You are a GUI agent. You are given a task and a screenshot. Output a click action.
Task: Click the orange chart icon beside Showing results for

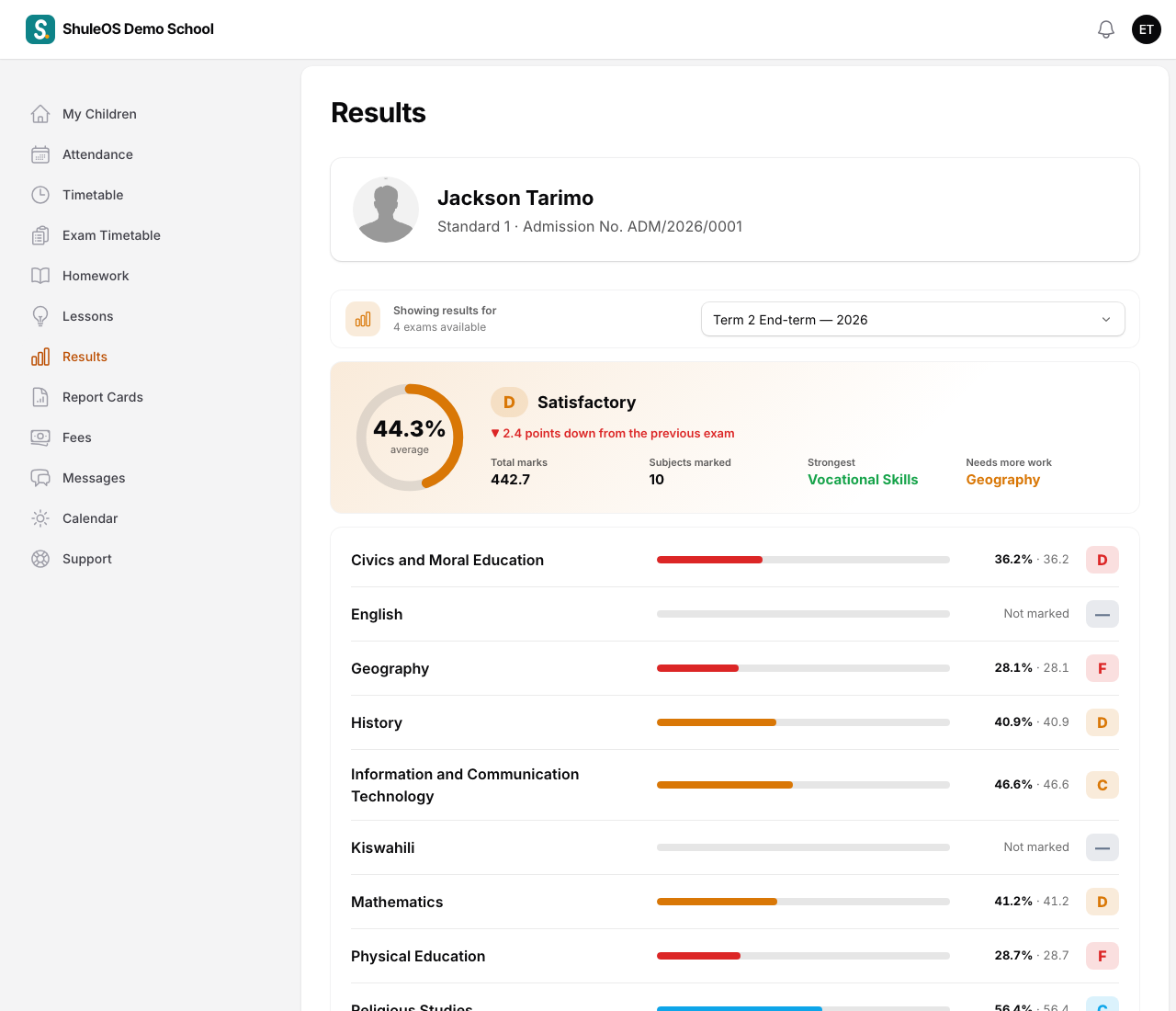click(x=363, y=319)
